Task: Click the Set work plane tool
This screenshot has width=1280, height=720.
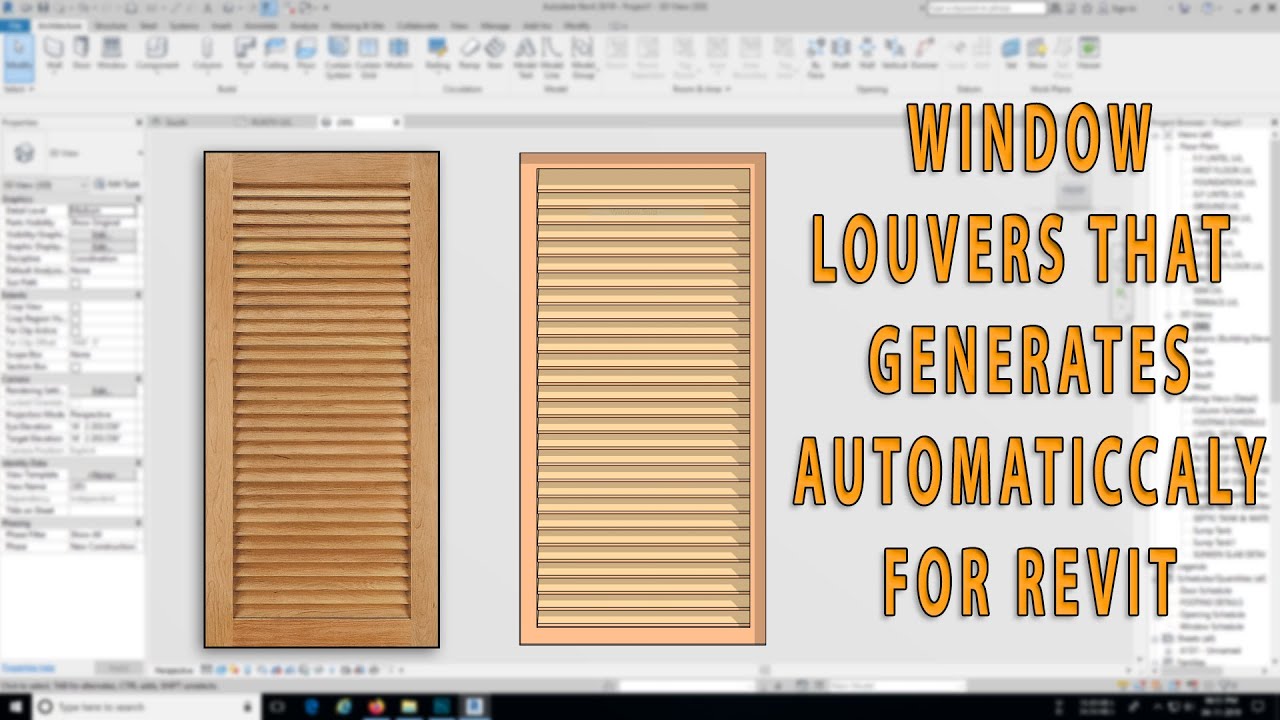Action: [x=1011, y=53]
